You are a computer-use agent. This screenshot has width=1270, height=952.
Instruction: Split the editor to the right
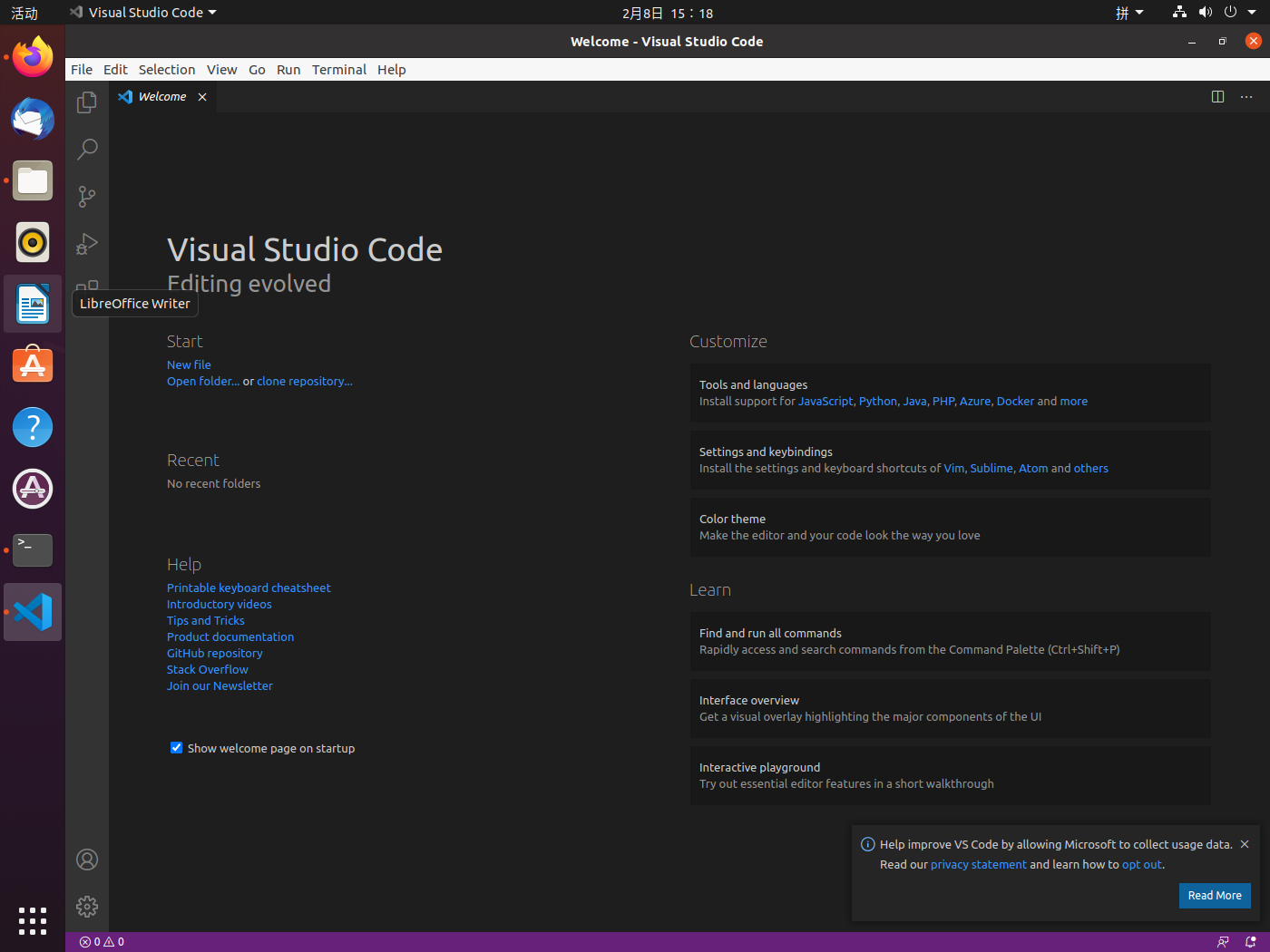click(x=1217, y=97)
